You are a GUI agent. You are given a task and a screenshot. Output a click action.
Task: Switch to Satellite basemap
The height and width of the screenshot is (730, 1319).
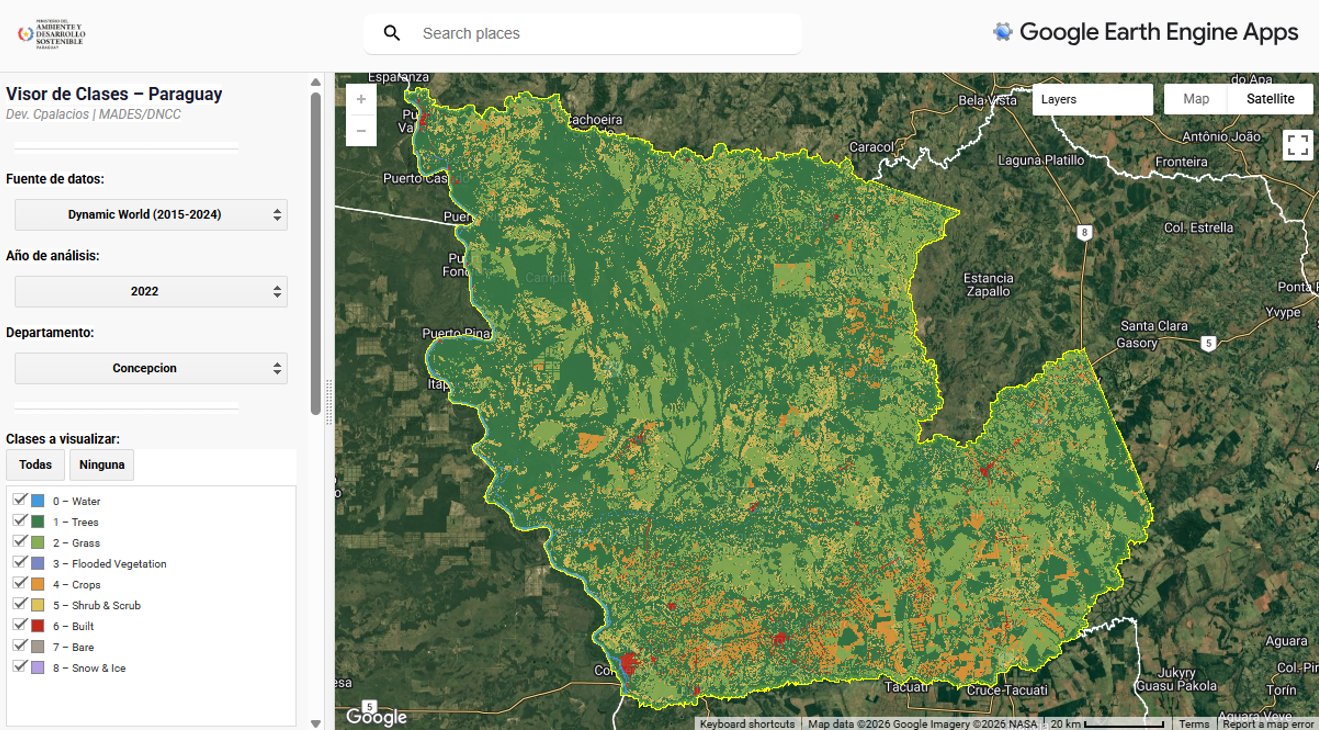pyautogui.click(x=1270, y=99)
